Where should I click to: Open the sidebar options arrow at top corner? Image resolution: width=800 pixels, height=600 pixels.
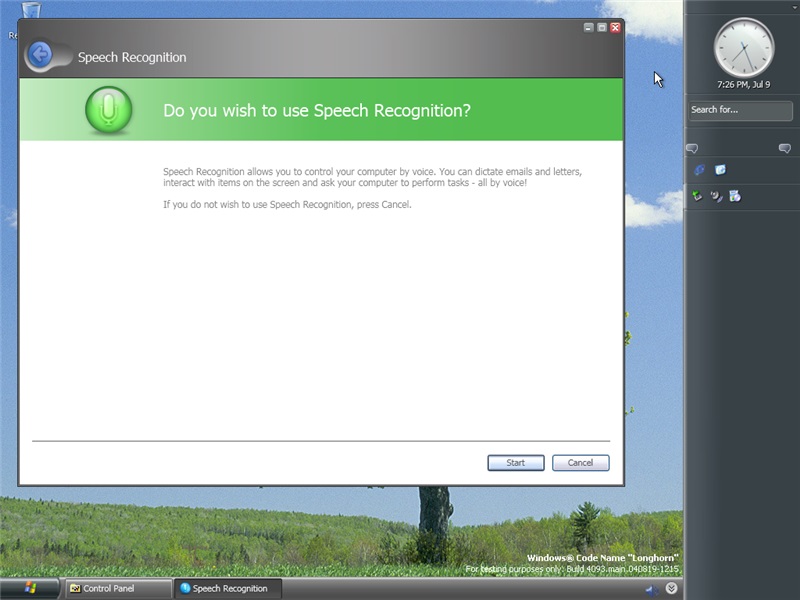click(794, 7)
